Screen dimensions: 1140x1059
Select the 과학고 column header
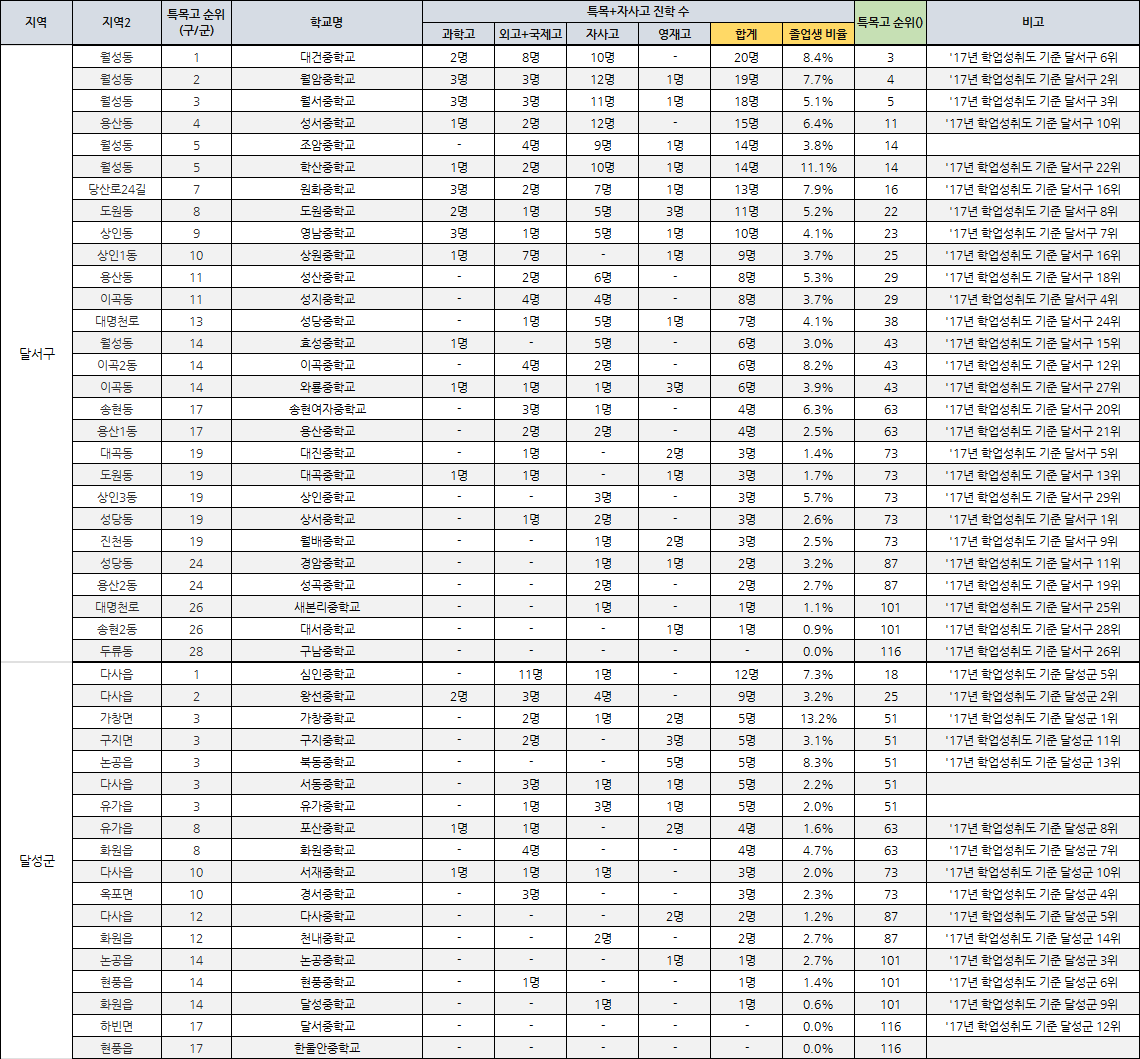(458, 34)
